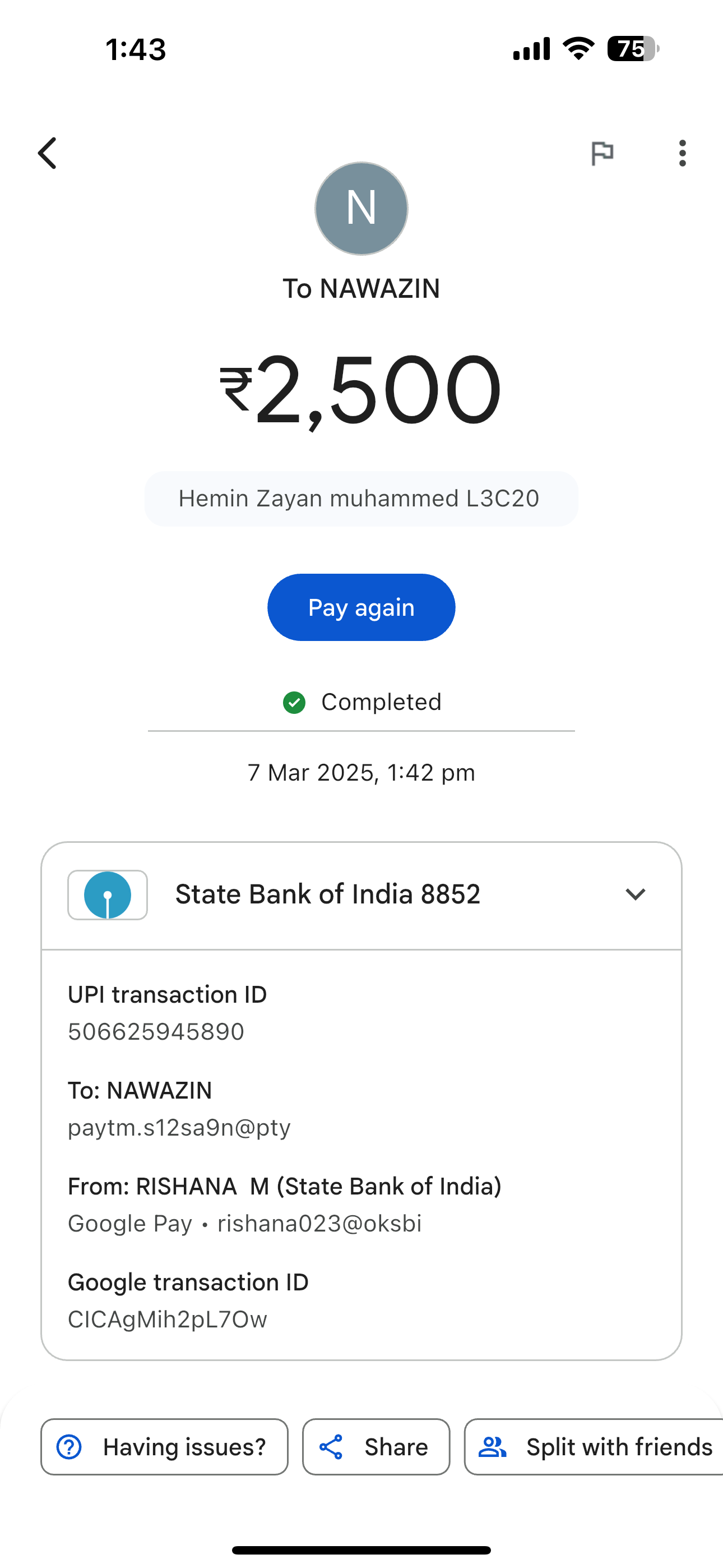The image size is (723, 1568).
Task: Tap the UPI transaction ID number
Action: click(156, 1032)
